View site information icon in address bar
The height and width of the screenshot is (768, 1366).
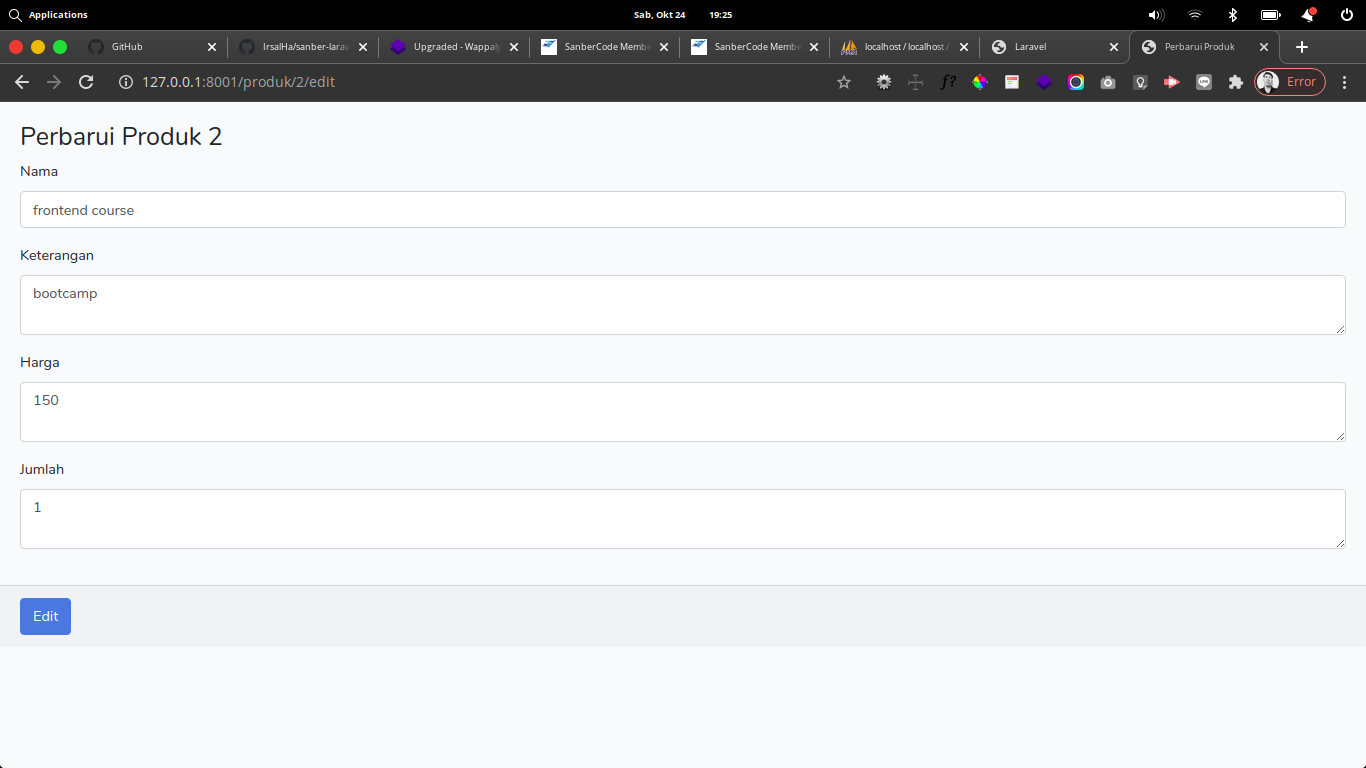pos(126,82)
